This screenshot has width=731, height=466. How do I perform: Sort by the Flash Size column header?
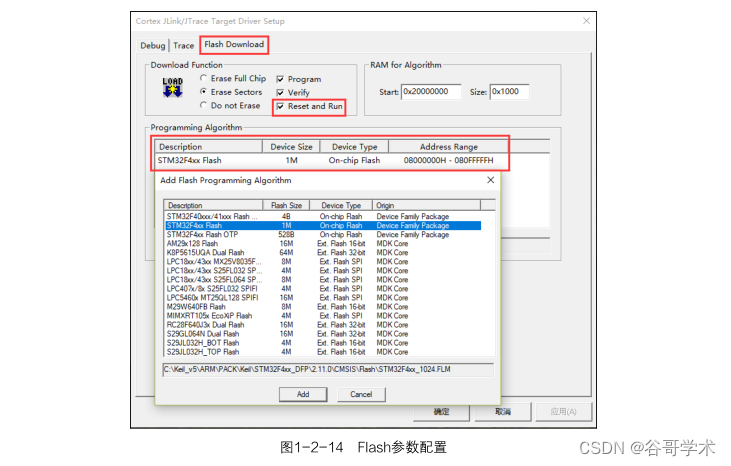[x=286, y=206]
